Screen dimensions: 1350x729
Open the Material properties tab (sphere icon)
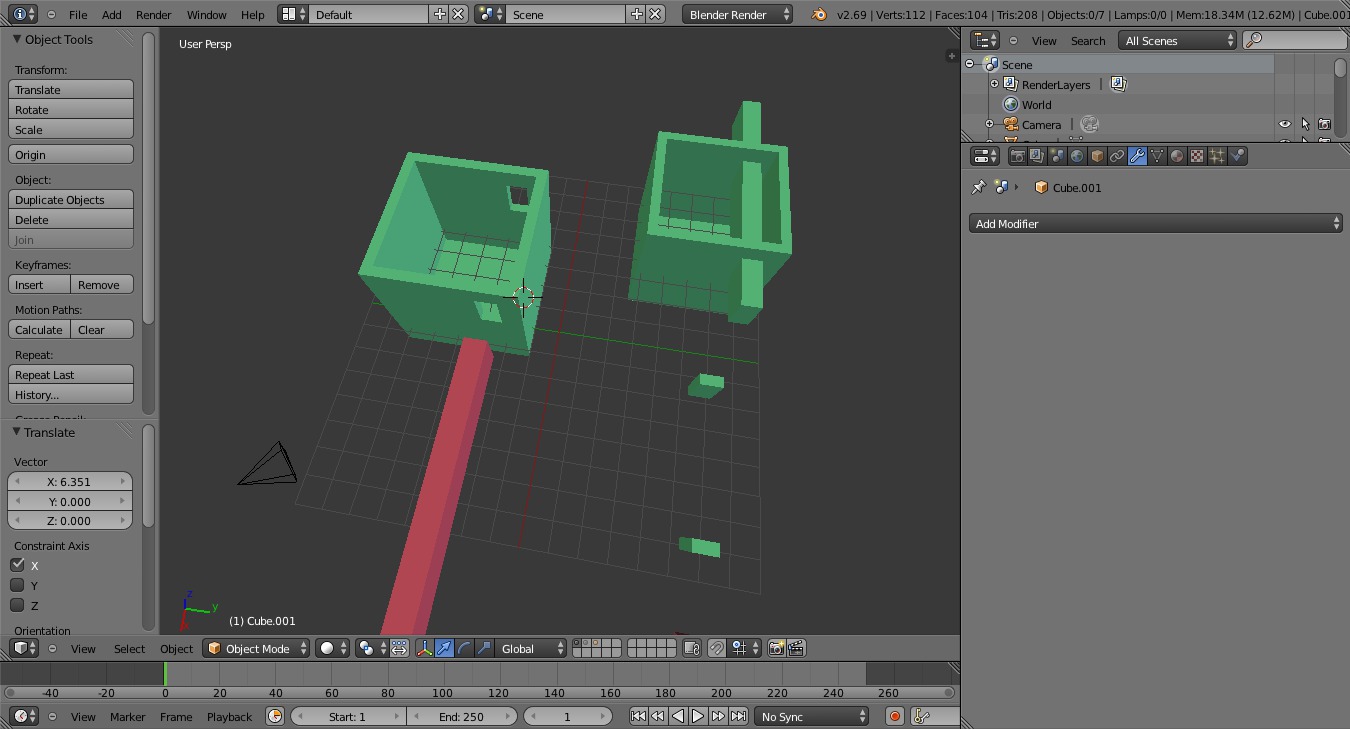(x=1177, y=156)
